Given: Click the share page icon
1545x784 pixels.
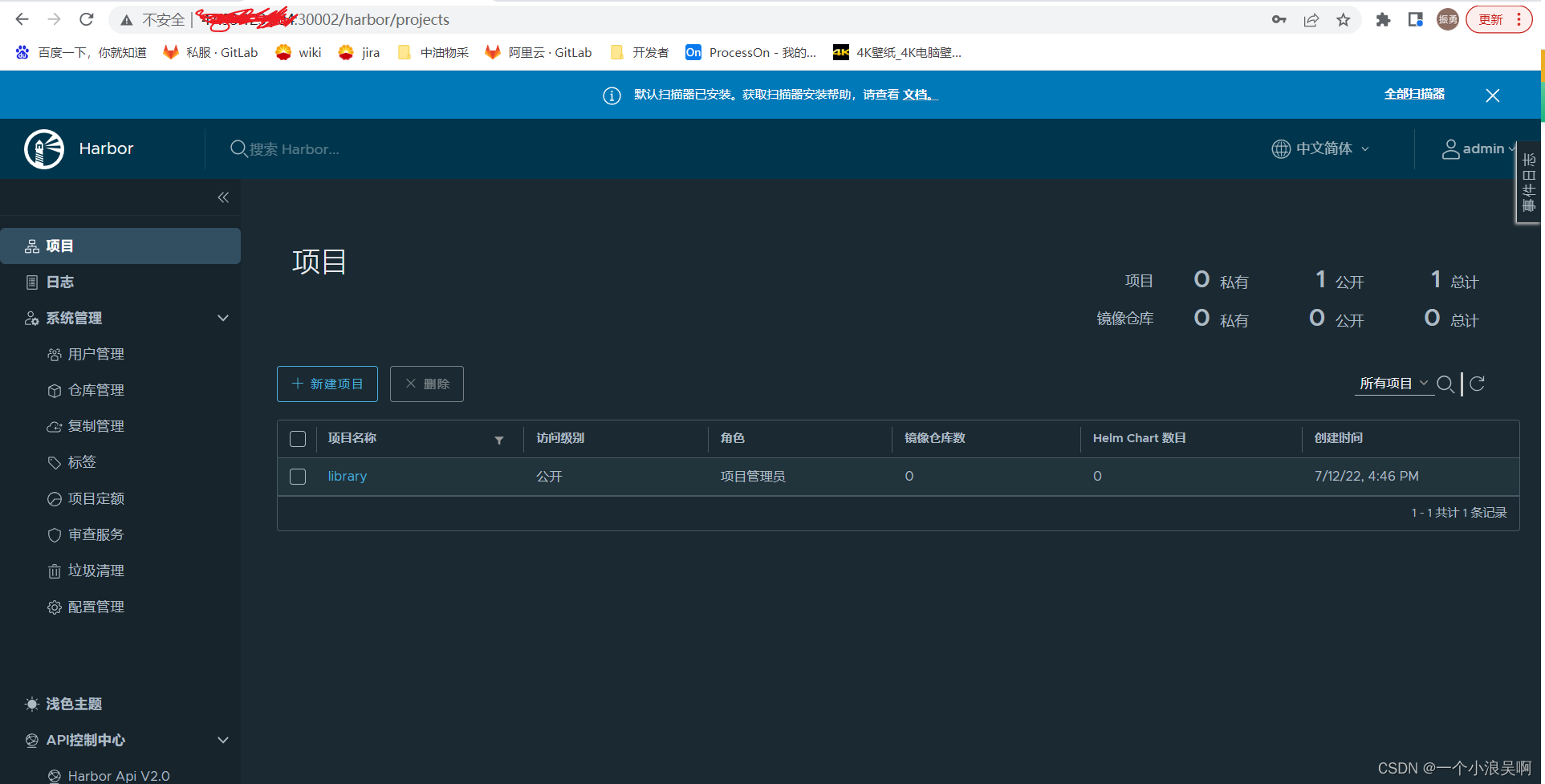Looking at the screenshot, I should coord(1311,20).
